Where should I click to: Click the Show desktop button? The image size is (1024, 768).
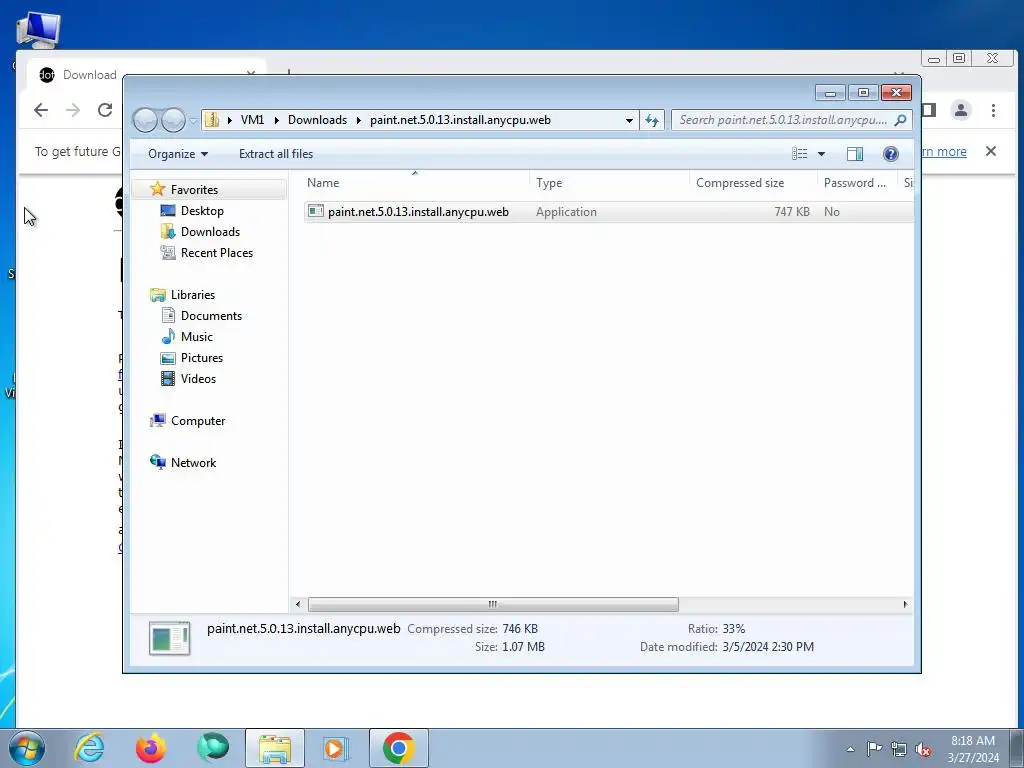1017,748
